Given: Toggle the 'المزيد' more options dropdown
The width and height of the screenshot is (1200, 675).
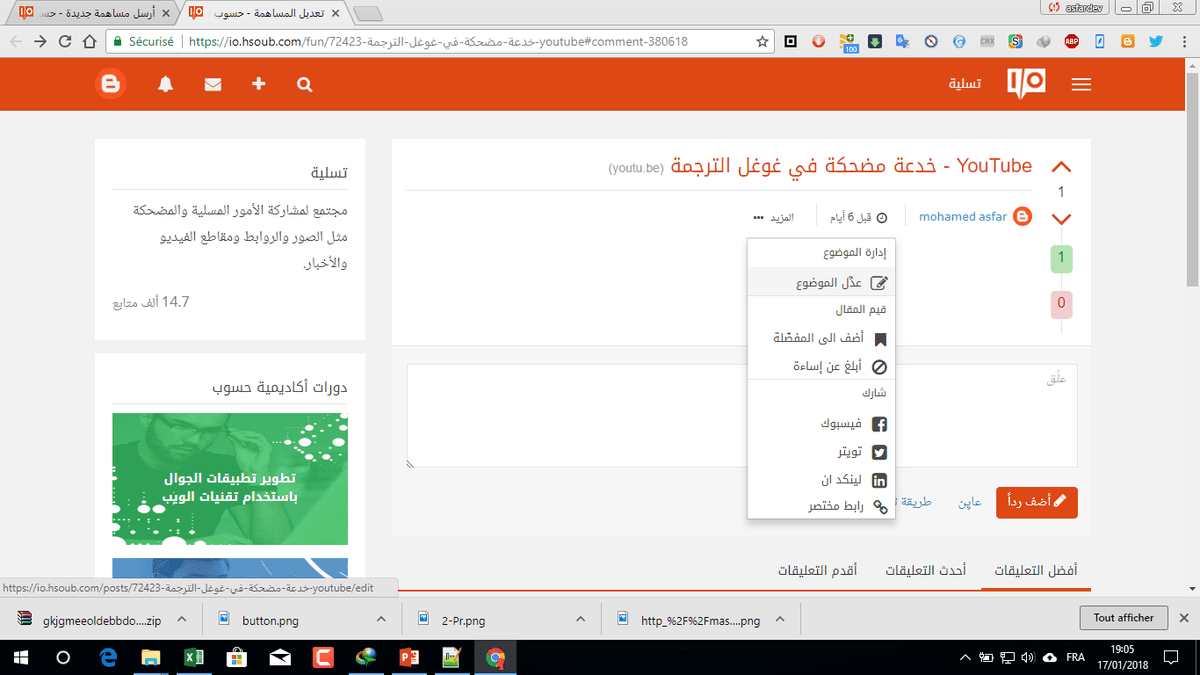Looking at the screenshot, I should click(x=772, y=217).
